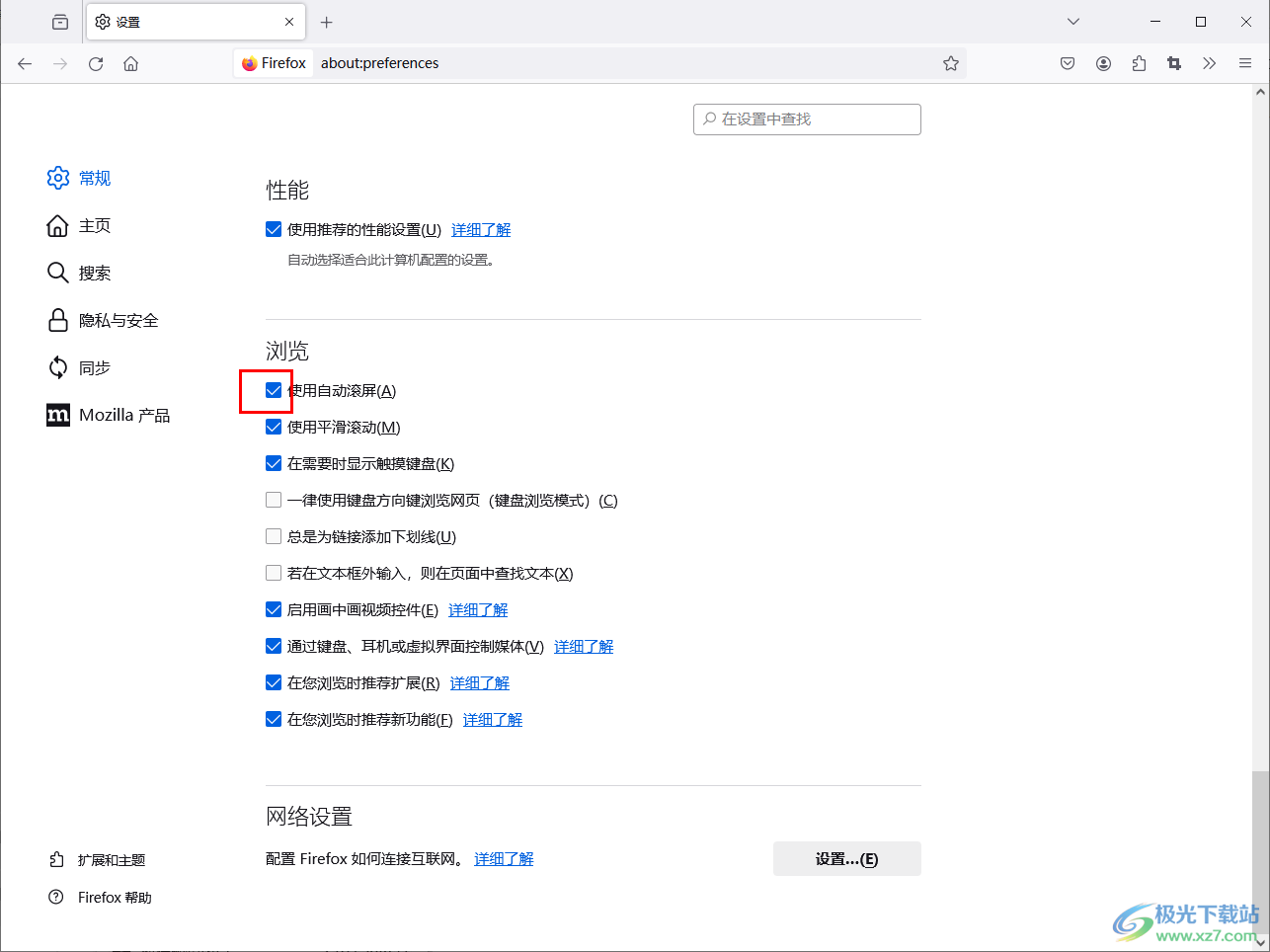This screenshot has height=952, width=1270.
Task: Open the 搜索 settings category
Action: 79,273
